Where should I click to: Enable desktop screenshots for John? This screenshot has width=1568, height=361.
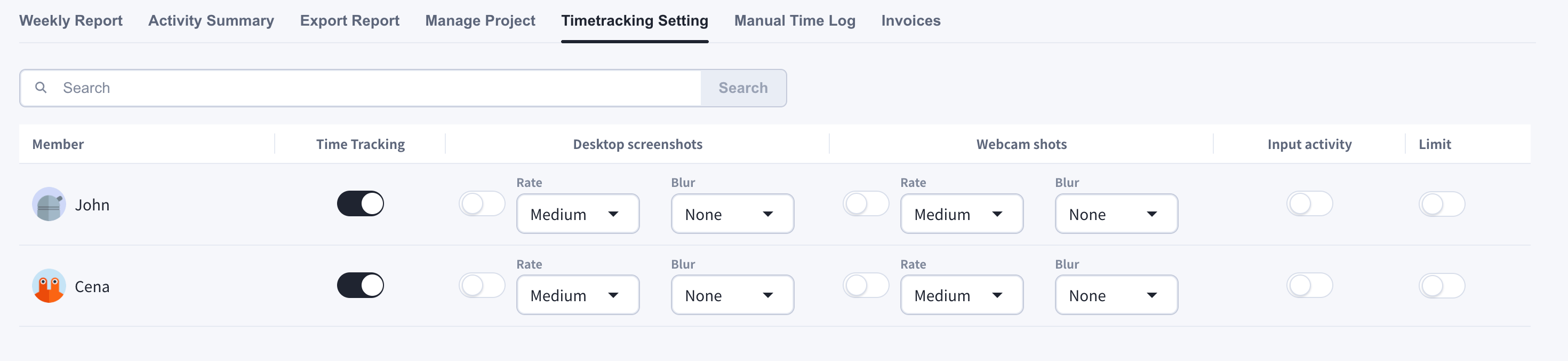pos(482,203)
